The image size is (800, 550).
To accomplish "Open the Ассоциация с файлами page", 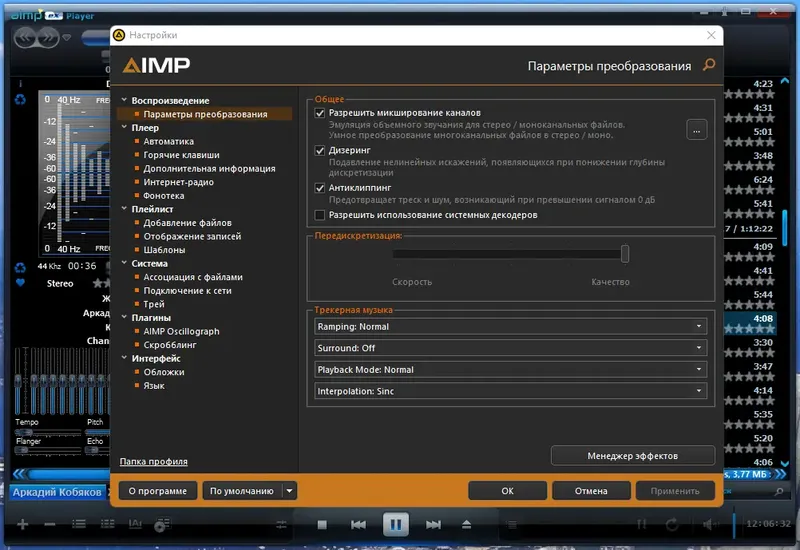I will click(193, 277).
